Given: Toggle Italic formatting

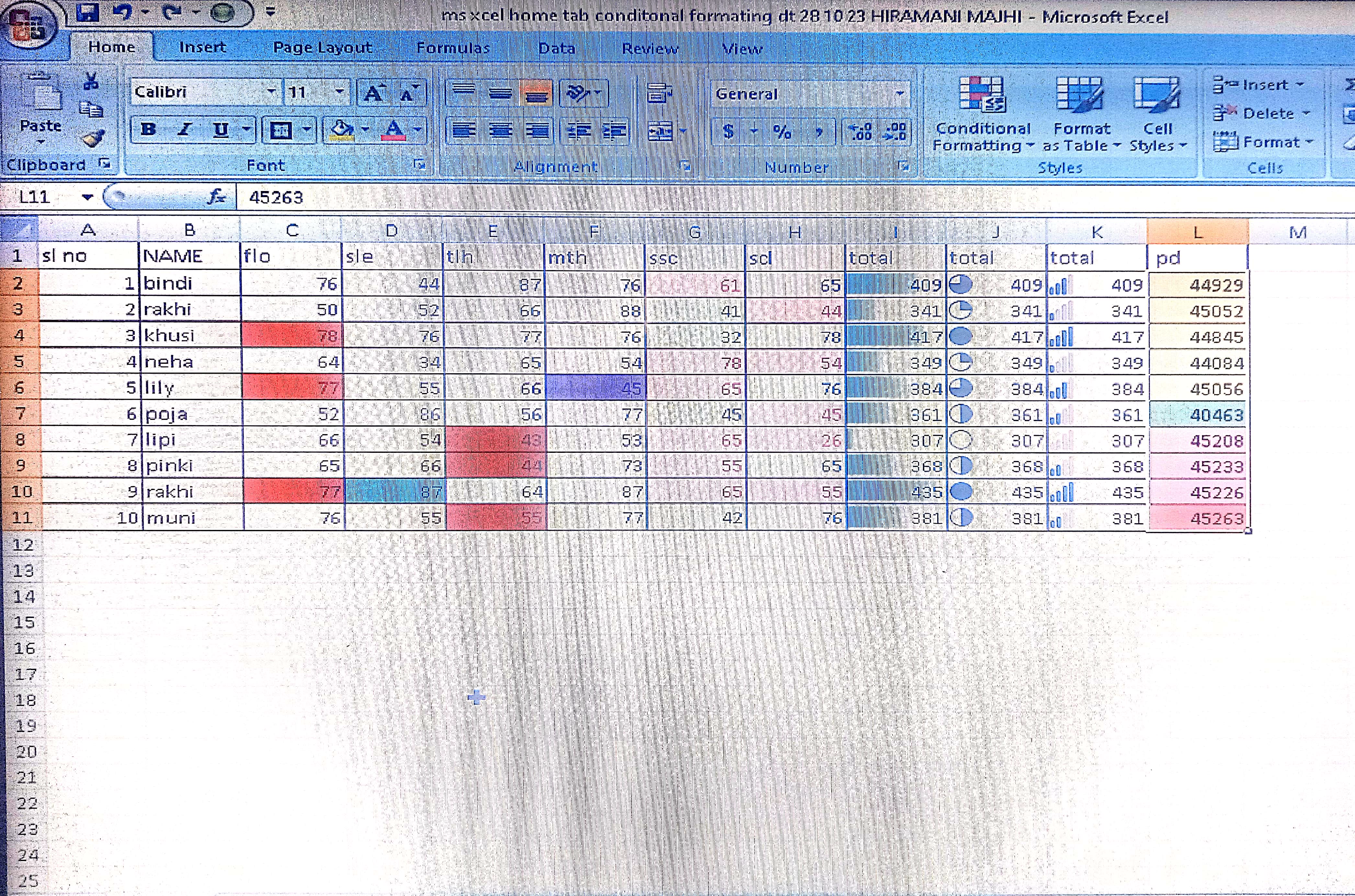Looking at the screenshot, I should (184, 130).
